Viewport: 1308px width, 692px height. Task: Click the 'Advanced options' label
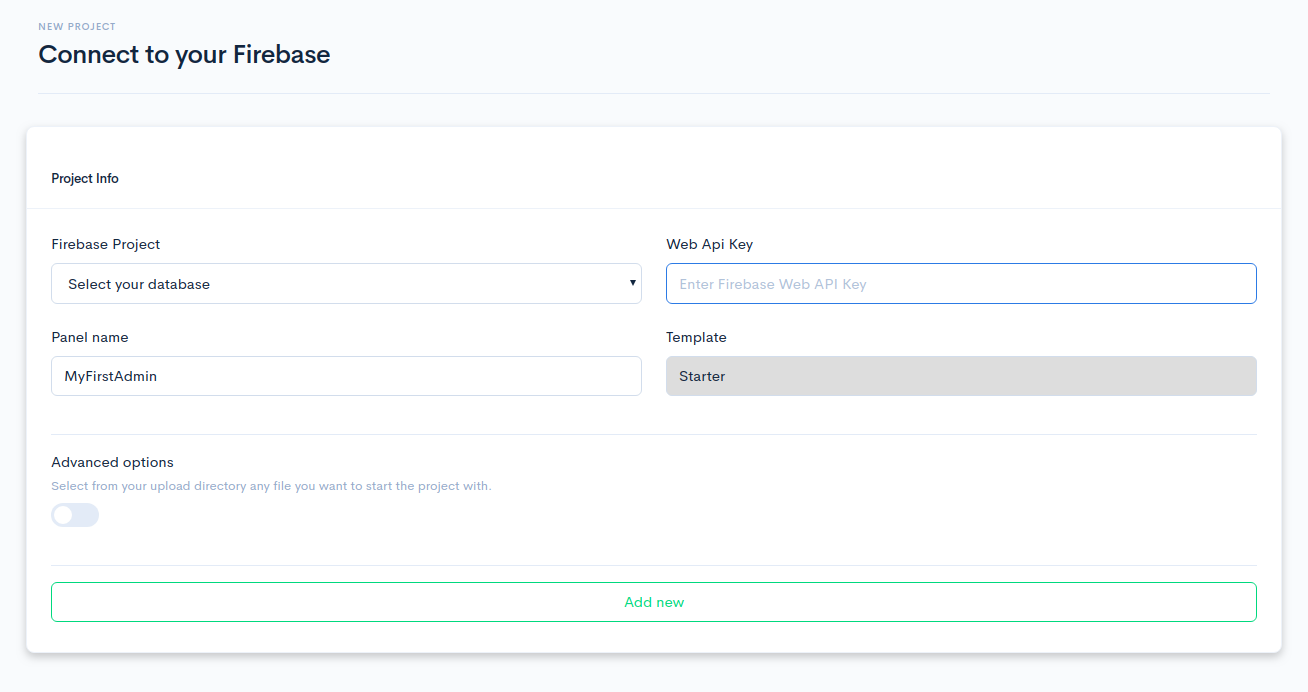(112, 462)
